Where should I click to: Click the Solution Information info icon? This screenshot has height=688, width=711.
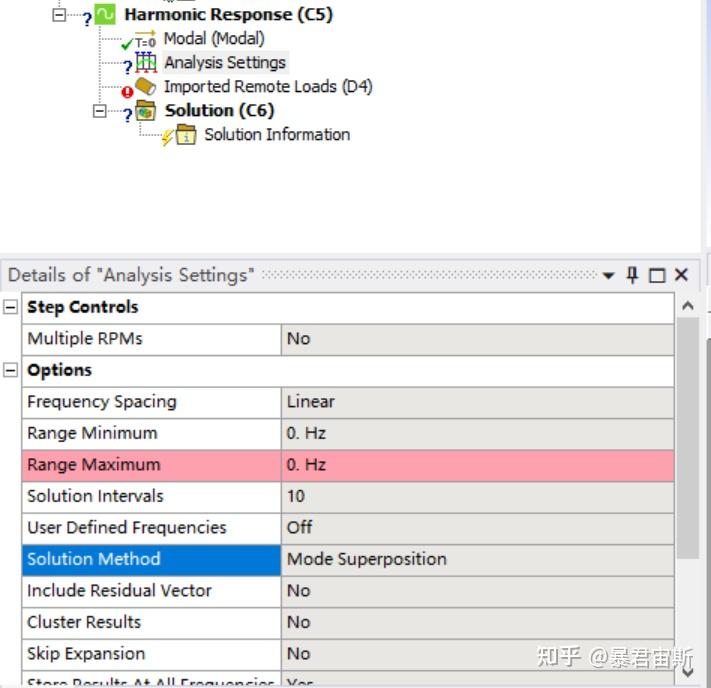(x=186, y=135)
